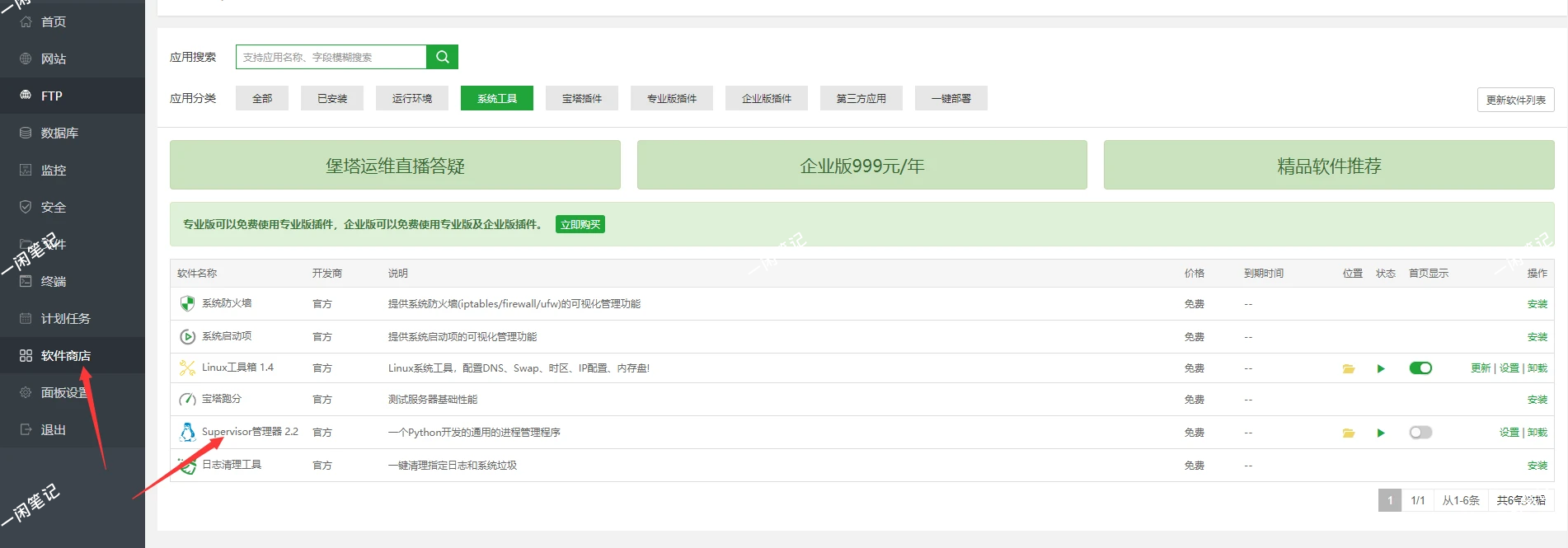Image resolution: width=1568 pixels, height=548 pixels.
Task: Click the play status icon for Supervisor管理器
Action: (x=1381, y=433)
